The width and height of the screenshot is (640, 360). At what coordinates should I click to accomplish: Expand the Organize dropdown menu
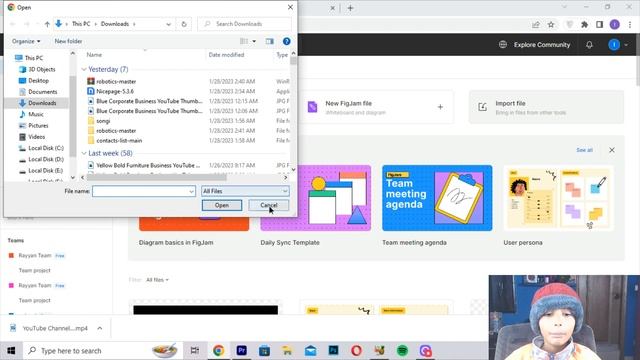coord(26,41)
